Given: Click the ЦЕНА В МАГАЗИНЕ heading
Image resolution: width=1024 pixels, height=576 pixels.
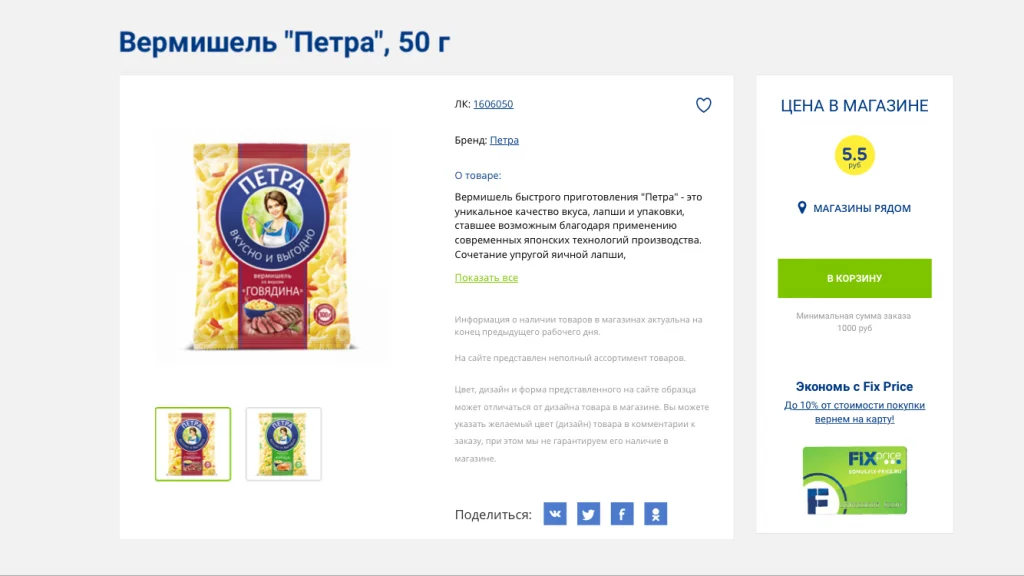Looking at the screenshot, I should click(x=854, y=106).
